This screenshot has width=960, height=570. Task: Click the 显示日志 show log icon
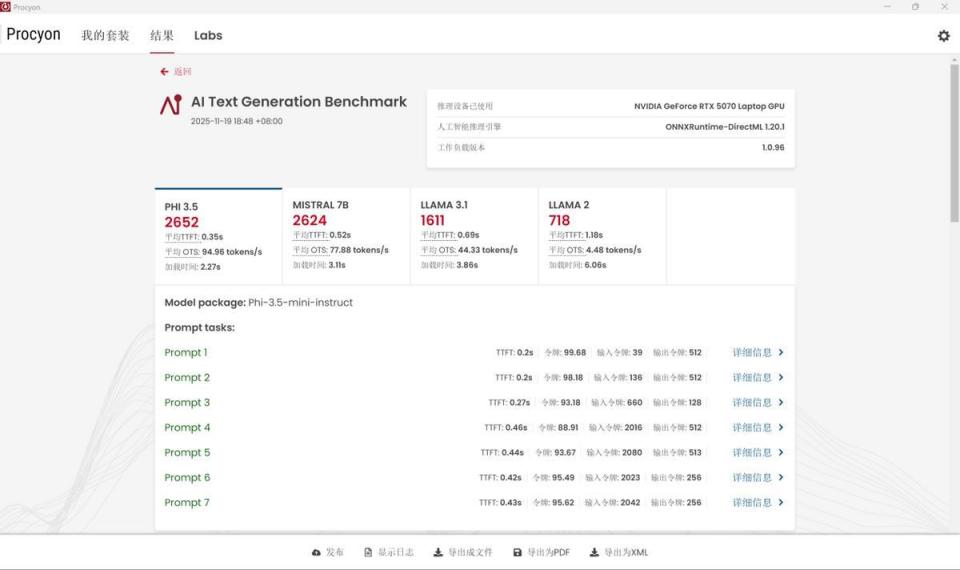[x=368, y=552]
